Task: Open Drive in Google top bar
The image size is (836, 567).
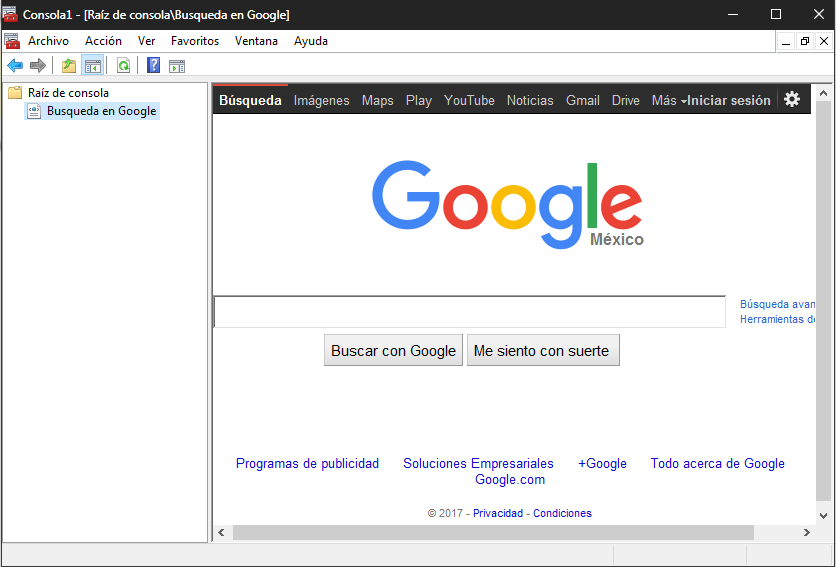Action: pos(625,100)
